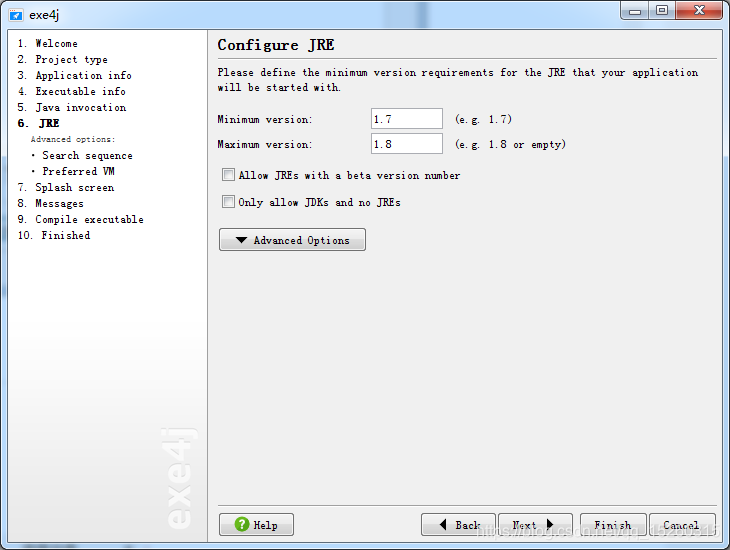Click the 'Maximum version:' label
730x550 pixels.
tap(265, 144)
